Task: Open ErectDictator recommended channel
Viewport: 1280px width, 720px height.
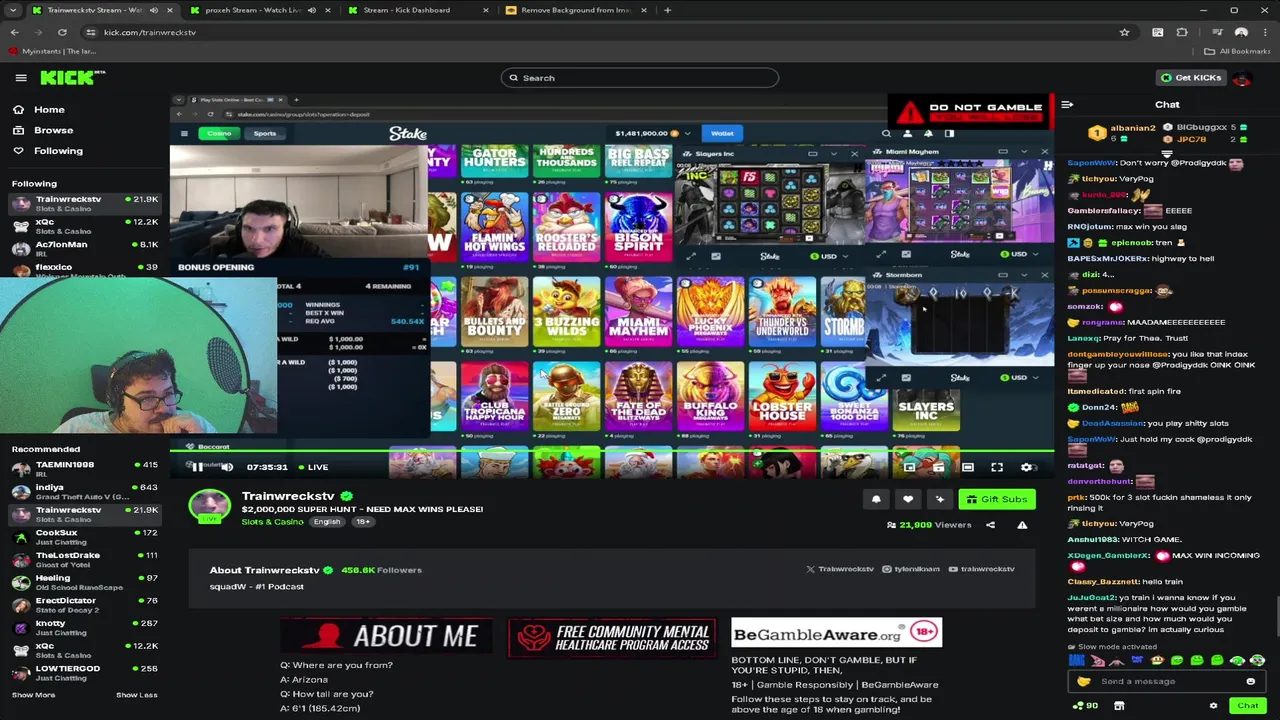Action: (x=84, y=604)
